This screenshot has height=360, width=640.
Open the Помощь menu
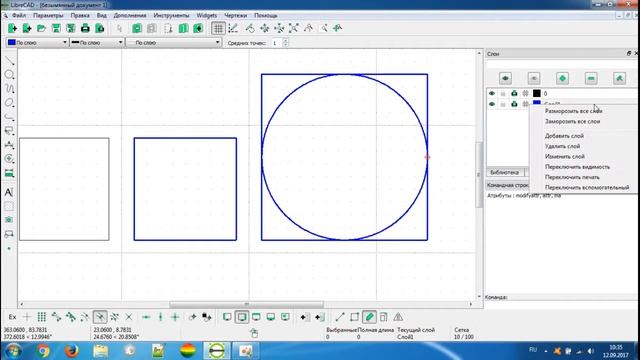click(x=266, y=16)
